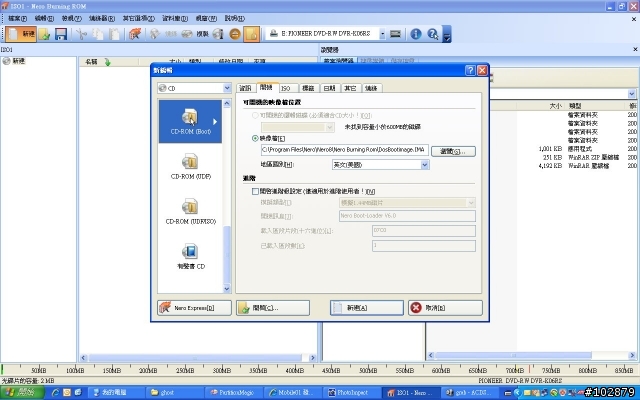Viewport: 640px width, 400px height.
Task: Open PartitionMagic from the taskbar
Action: pos(234,393)
